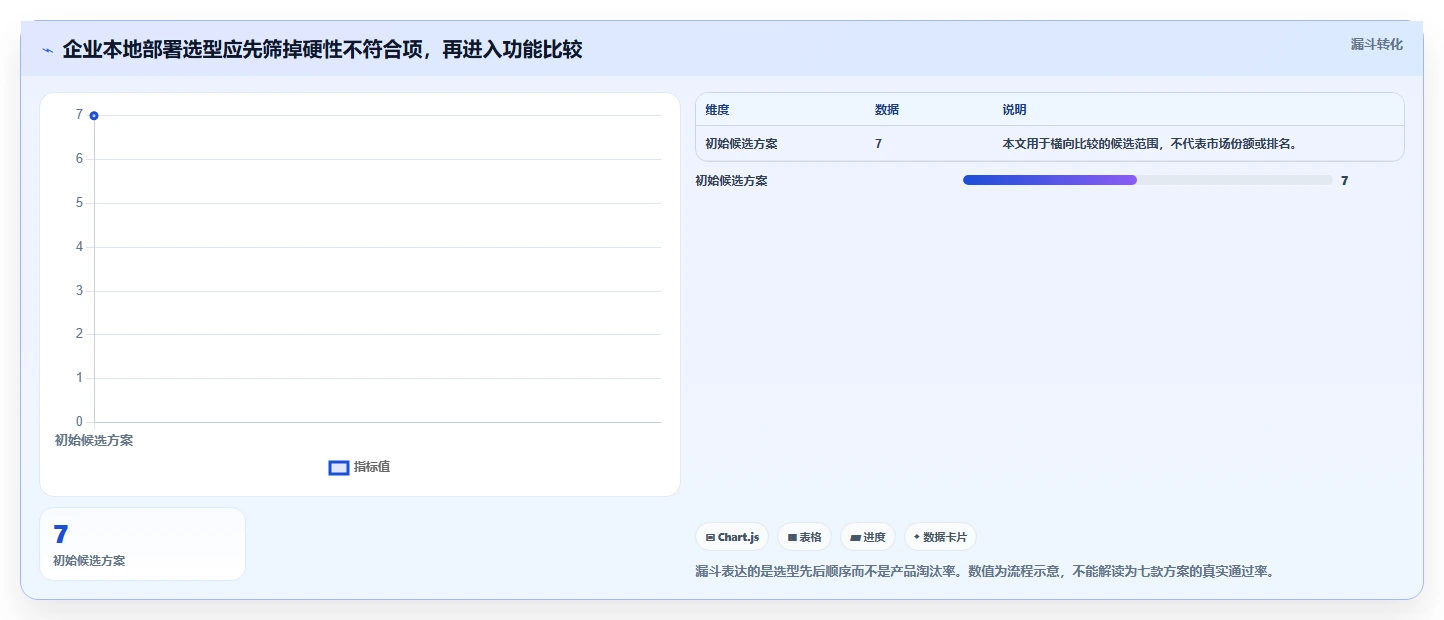Click the 初始候选方案 table cell
The height and width of the screenshot is (620, 1444).
point(741,144)
